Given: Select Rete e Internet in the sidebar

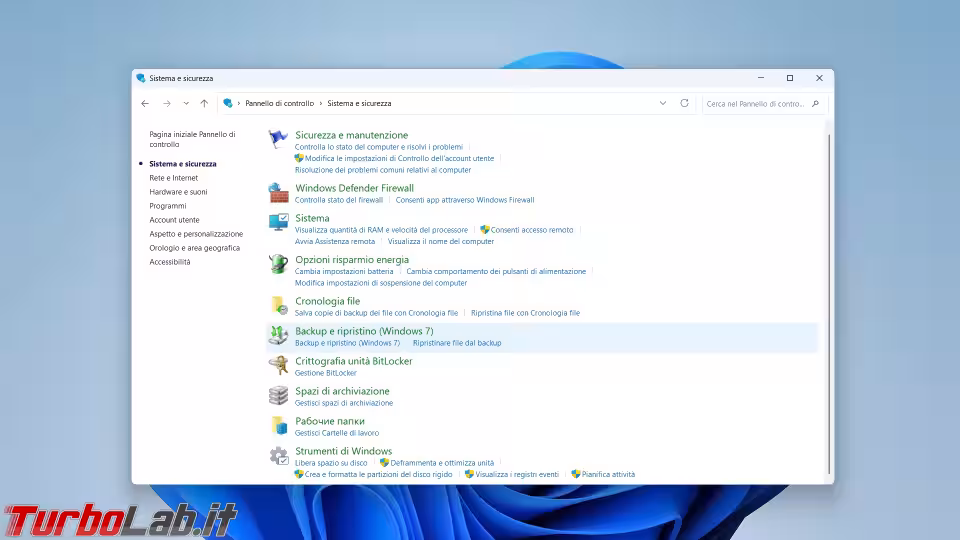Looking at the screenshot, I should (174, 178).
